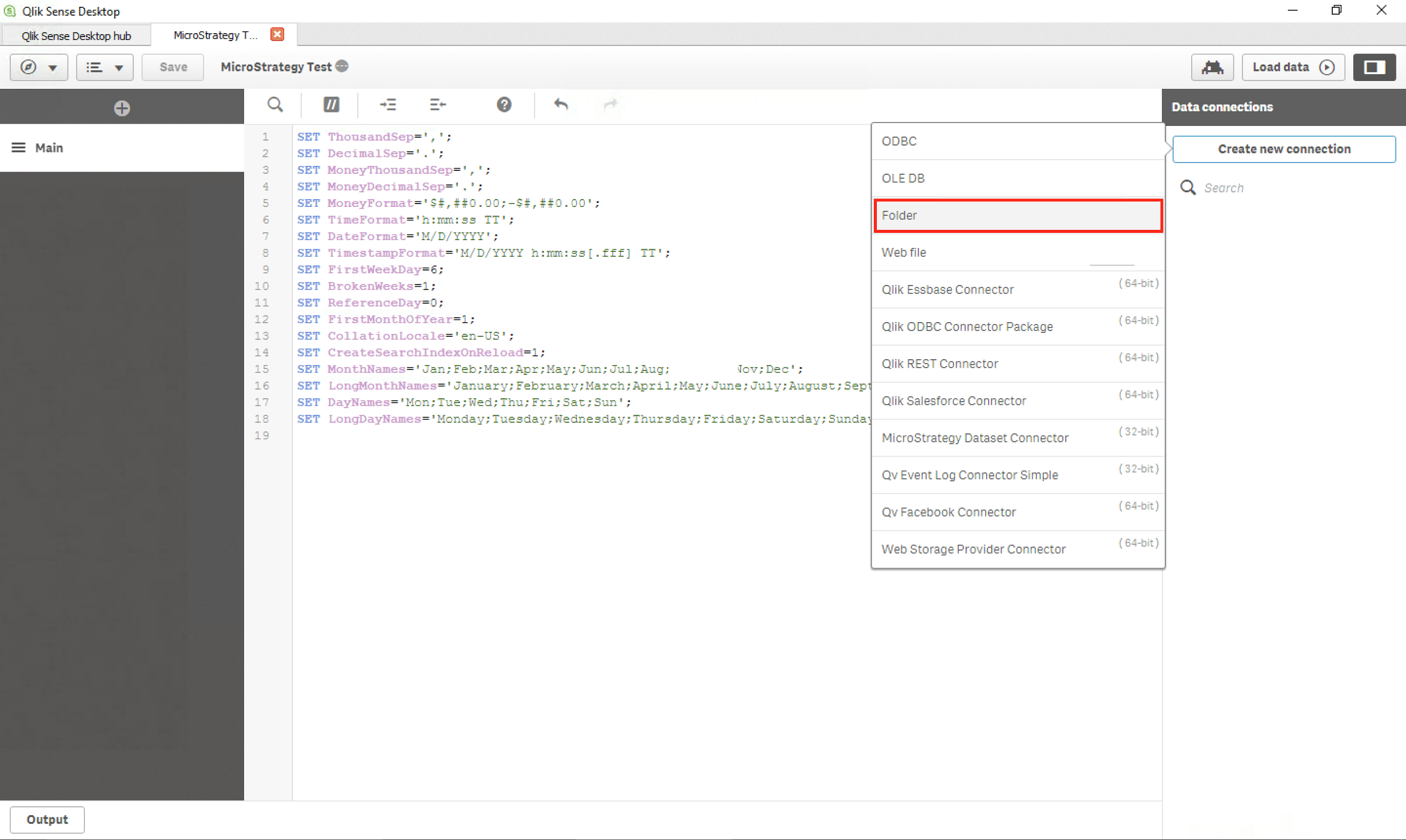This screenshot has width=1406, height=840.
Task: Open the navigation compass dropdown
Action: pos(39,67)
